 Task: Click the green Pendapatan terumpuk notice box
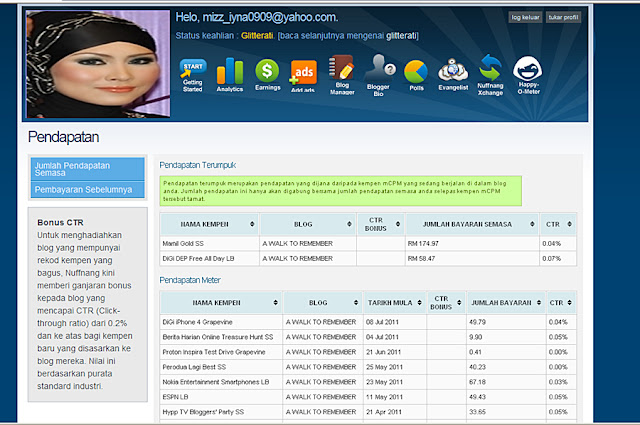click(340, 191)
